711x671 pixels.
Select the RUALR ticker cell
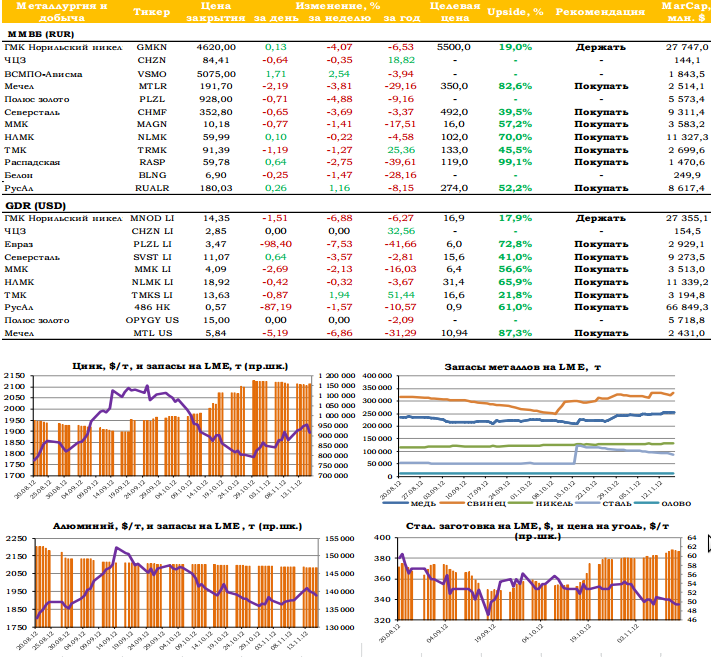(152, 188)
